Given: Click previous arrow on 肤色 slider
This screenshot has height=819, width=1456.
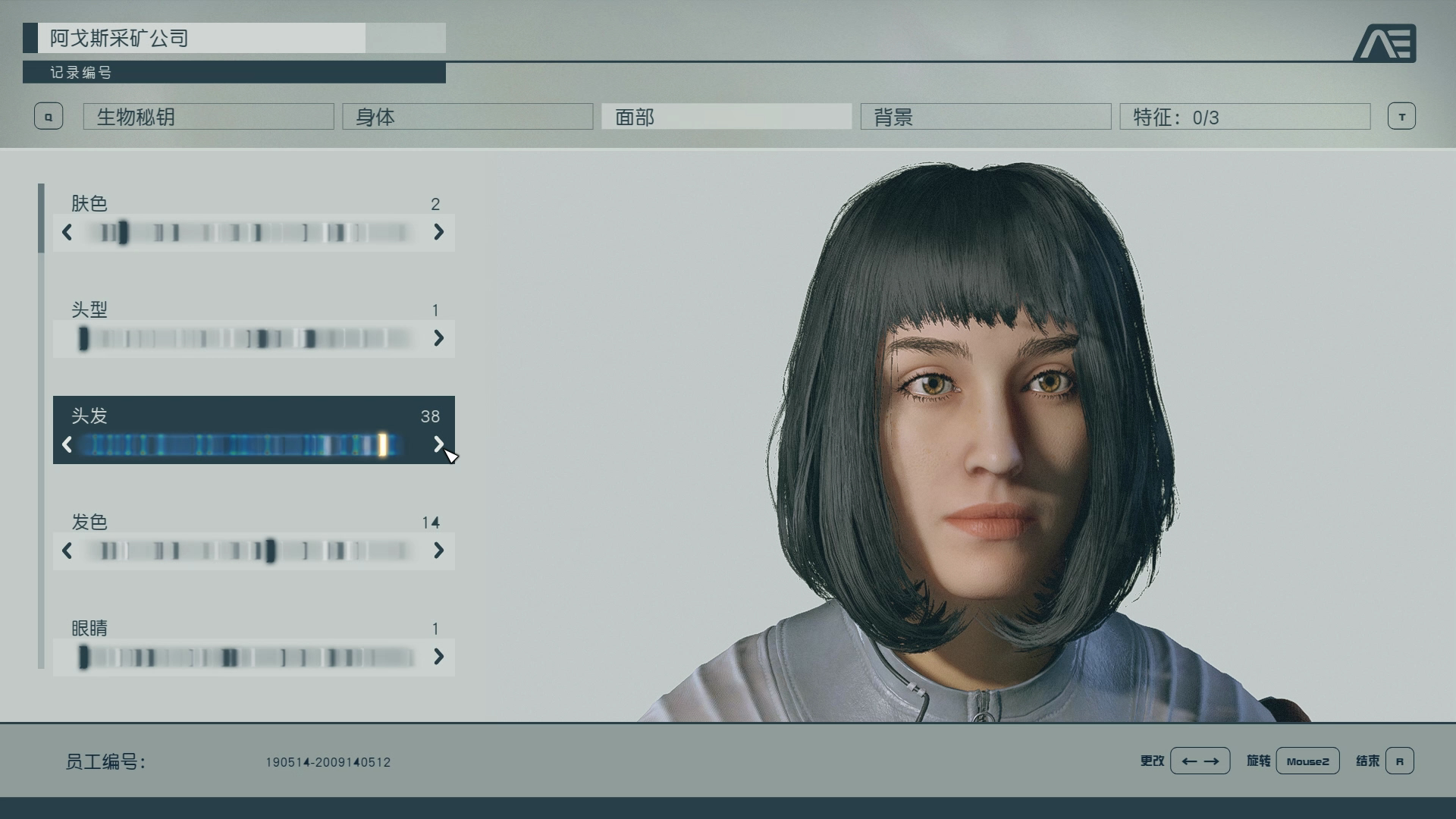Looking at the screenshot, I should click(67, 232).
